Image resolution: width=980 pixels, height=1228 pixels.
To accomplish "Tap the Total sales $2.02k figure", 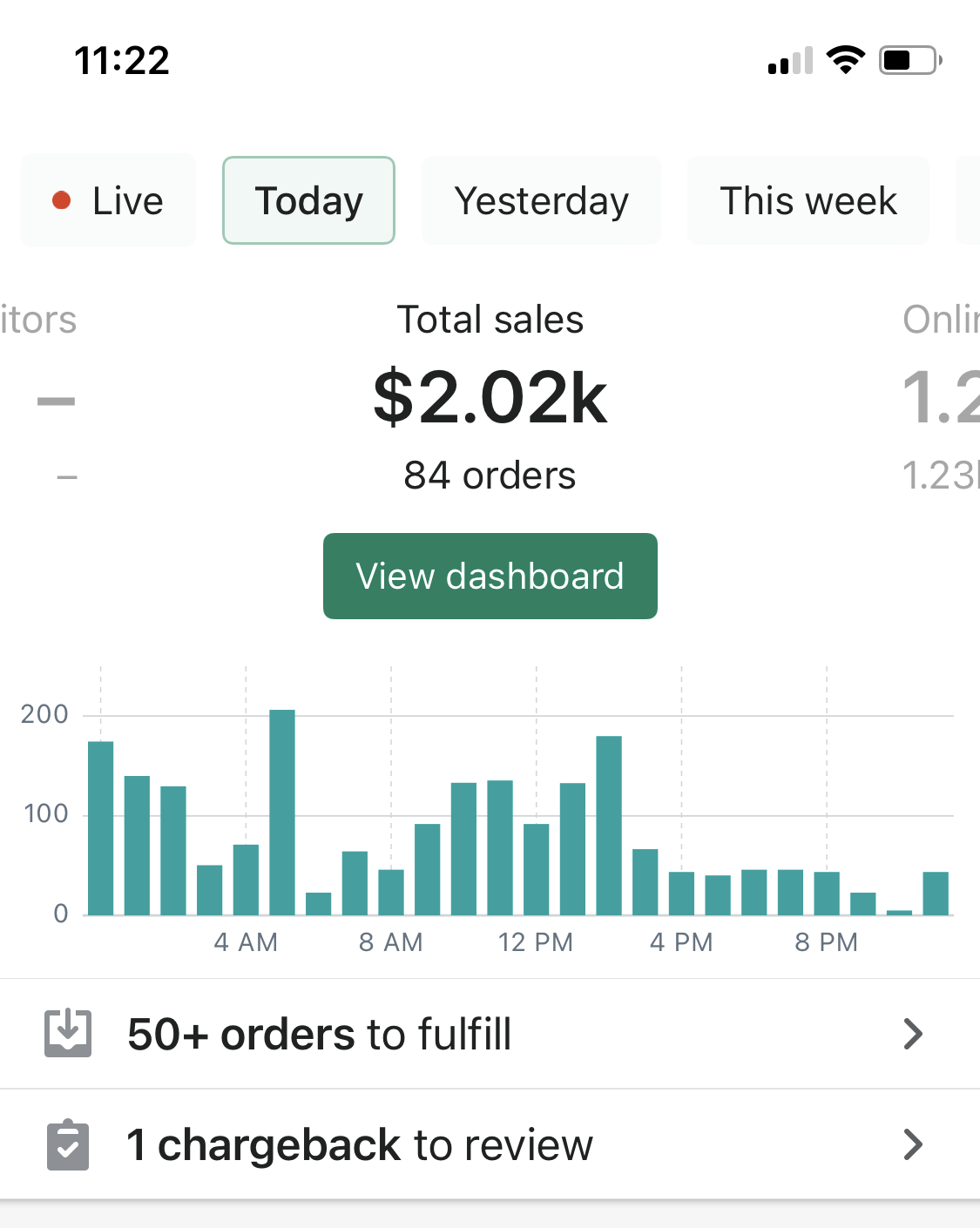I will pos(490,397).
